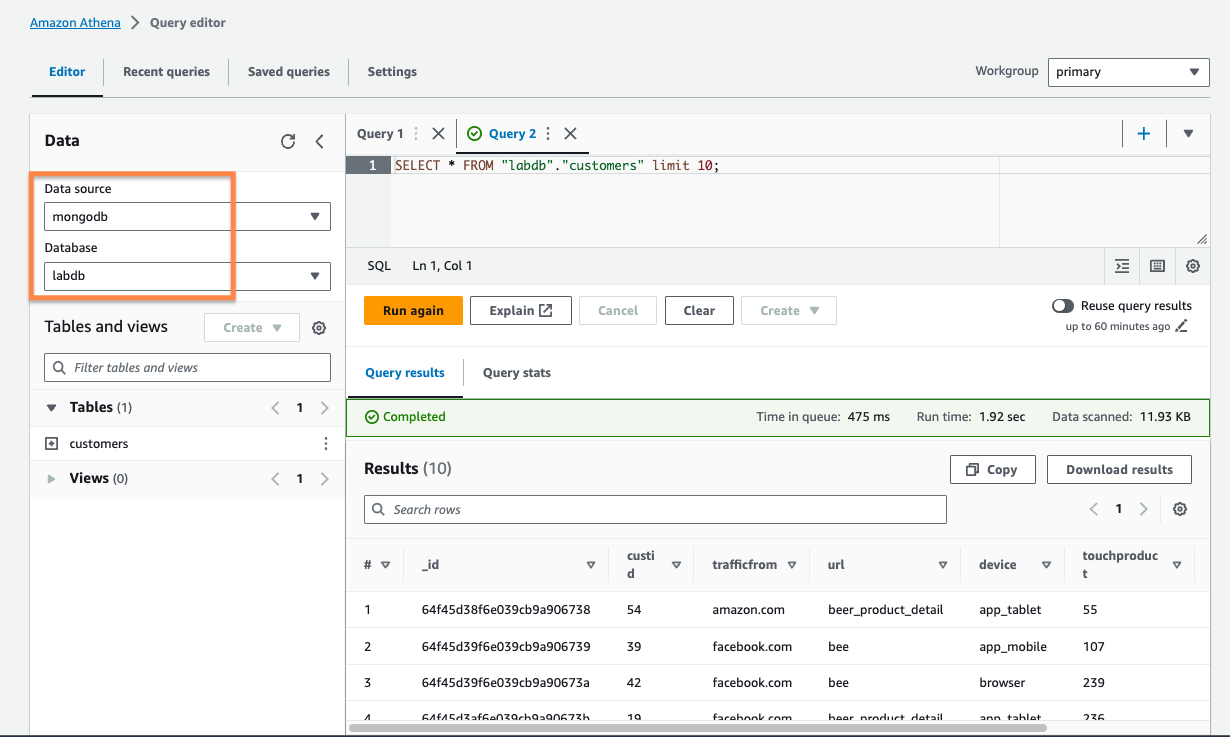Focus the Filter tables and views field

(x=187, y=367)
